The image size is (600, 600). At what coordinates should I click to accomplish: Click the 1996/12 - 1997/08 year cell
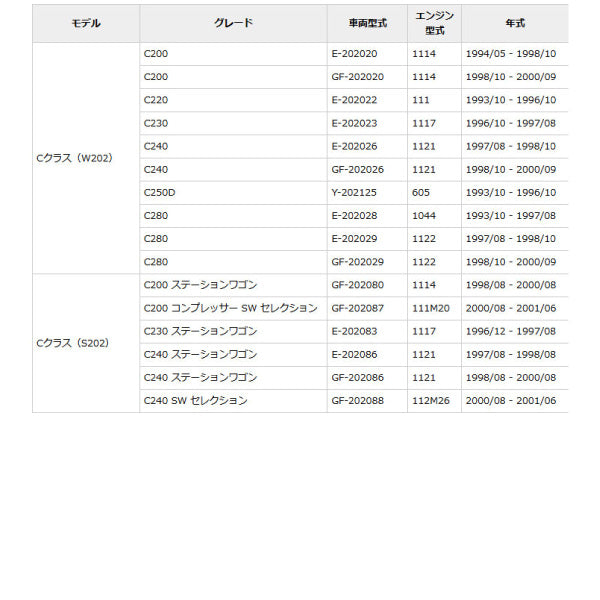click(x=511, y=331)
